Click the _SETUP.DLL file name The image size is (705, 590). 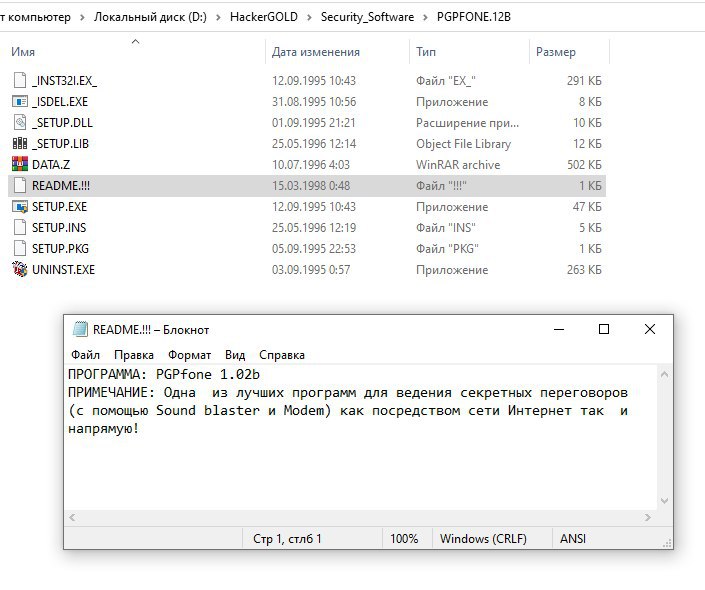pyautogui.click(x=62, y=123)
